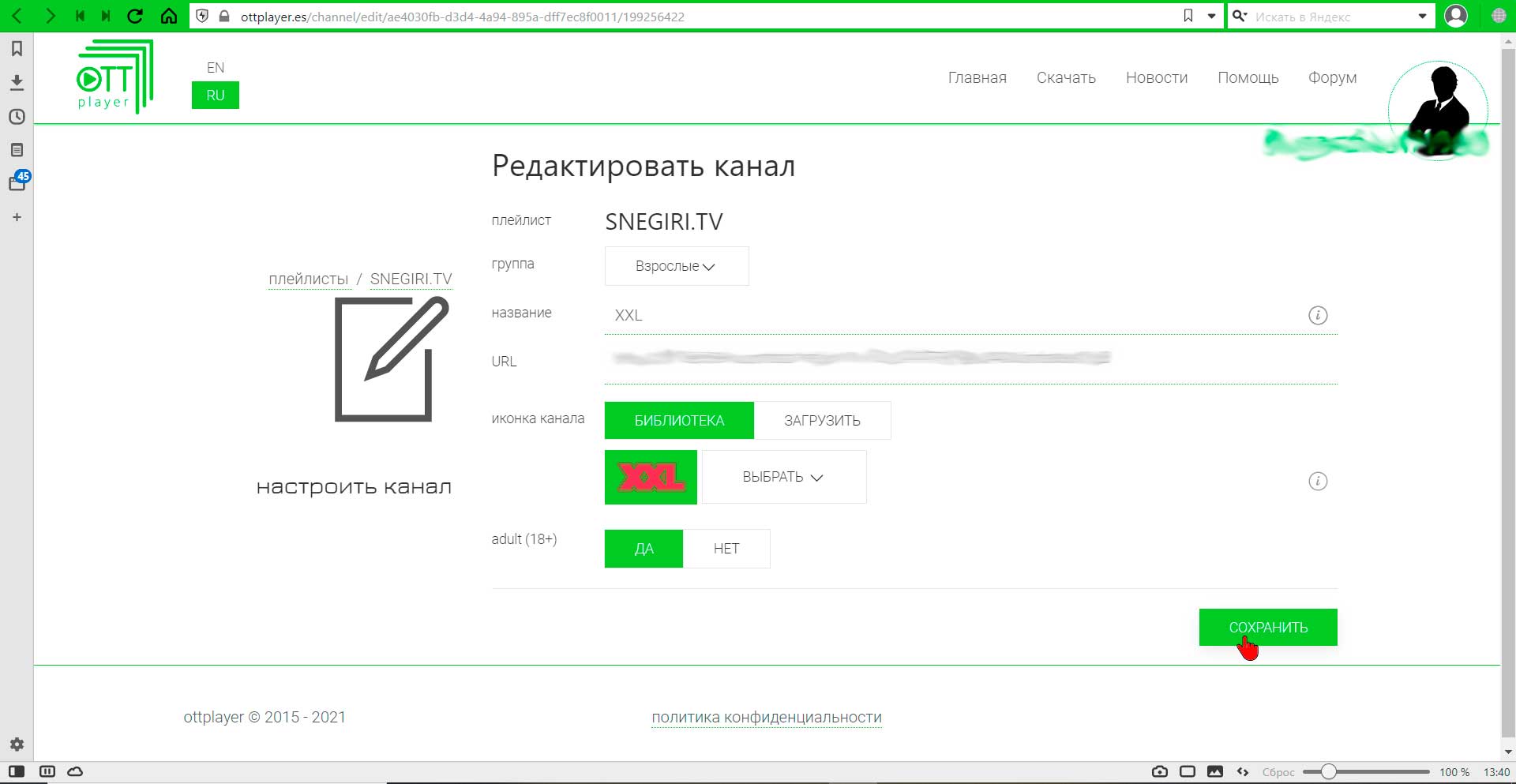Click the browser profile avatar icon
Image resolution: width=1516 pixels, height=784 pixels.
pyautogui.click(x=1455, y=16)
